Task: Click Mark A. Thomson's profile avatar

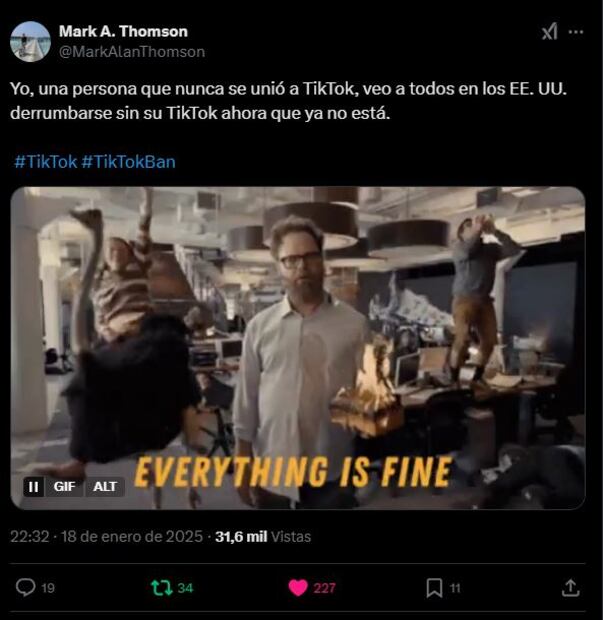Action: coord(30,42)
